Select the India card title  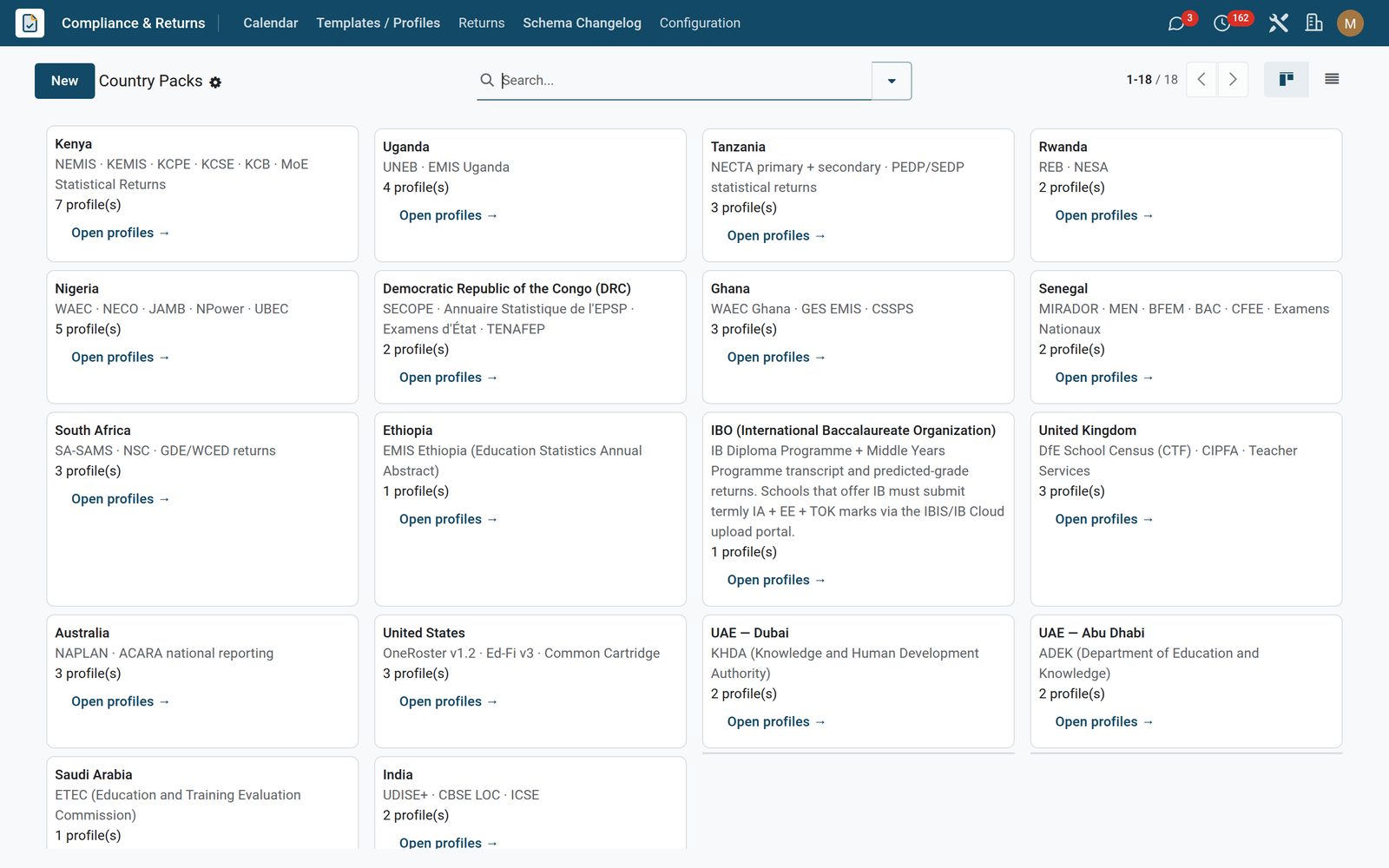(398, 774)
